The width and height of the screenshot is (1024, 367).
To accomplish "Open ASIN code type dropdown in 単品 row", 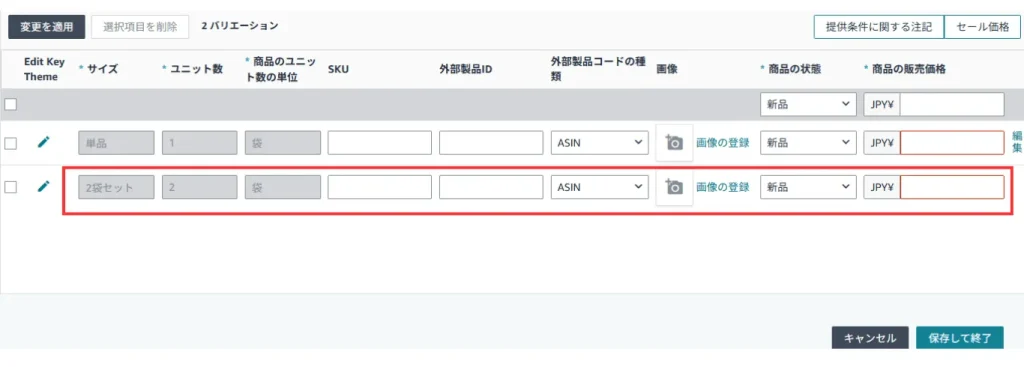I will point(600,143).
